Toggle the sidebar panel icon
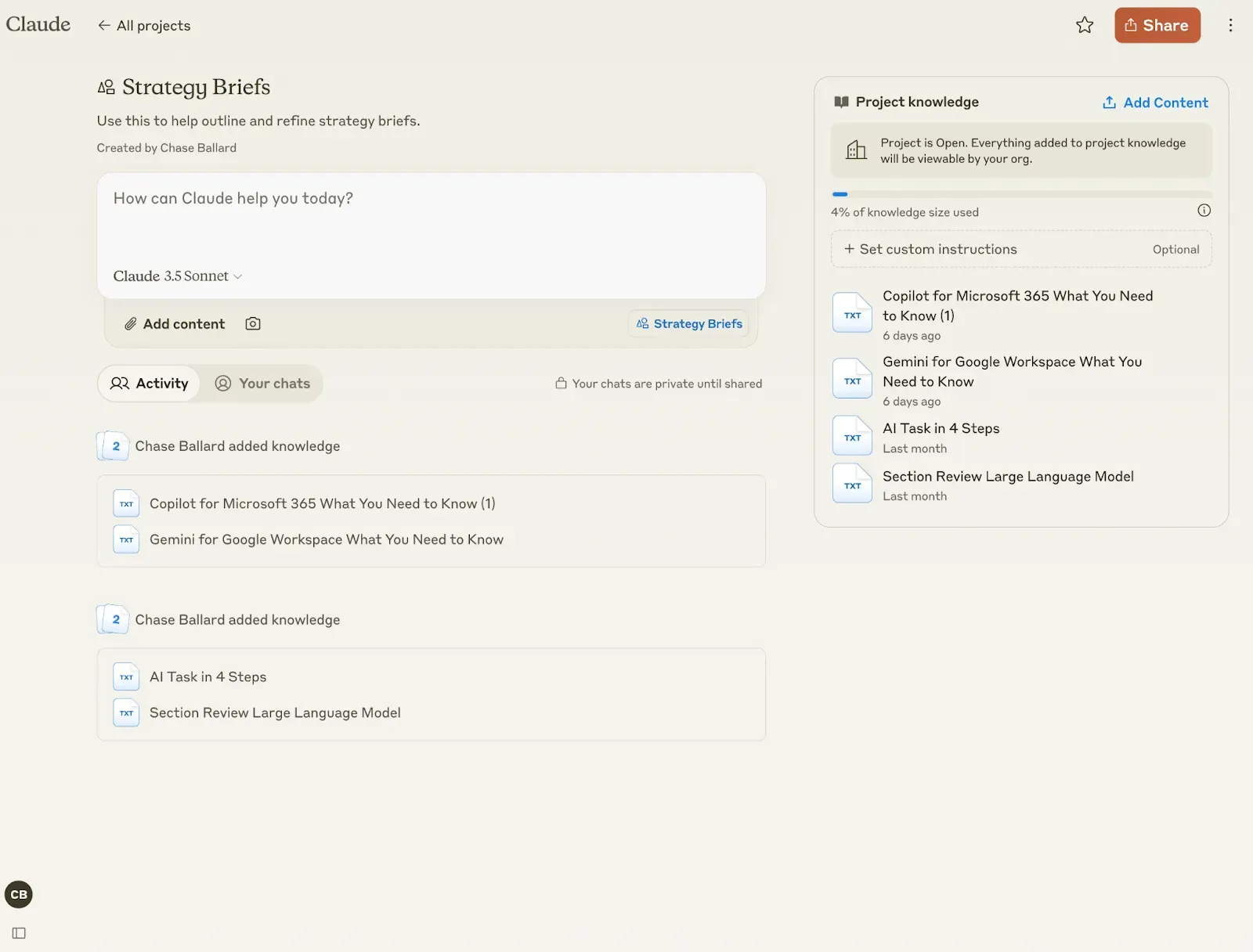Screen dimensions: 1253x952 pyautogui.click(x=19, y=933)
